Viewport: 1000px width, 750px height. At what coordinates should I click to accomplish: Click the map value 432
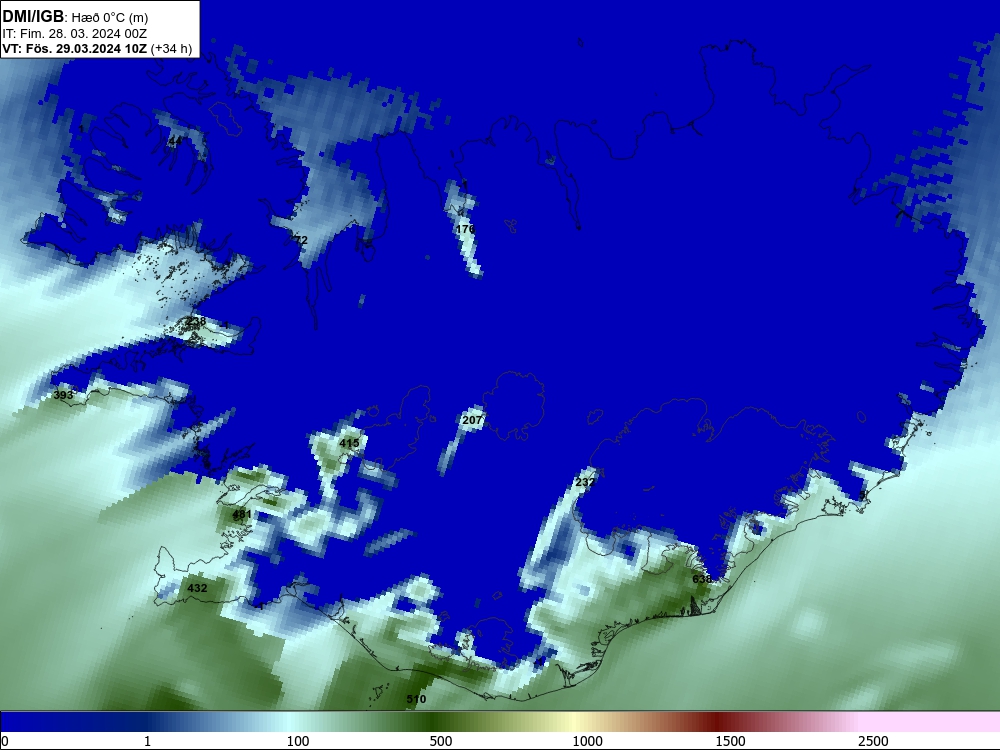click(197, 588)
